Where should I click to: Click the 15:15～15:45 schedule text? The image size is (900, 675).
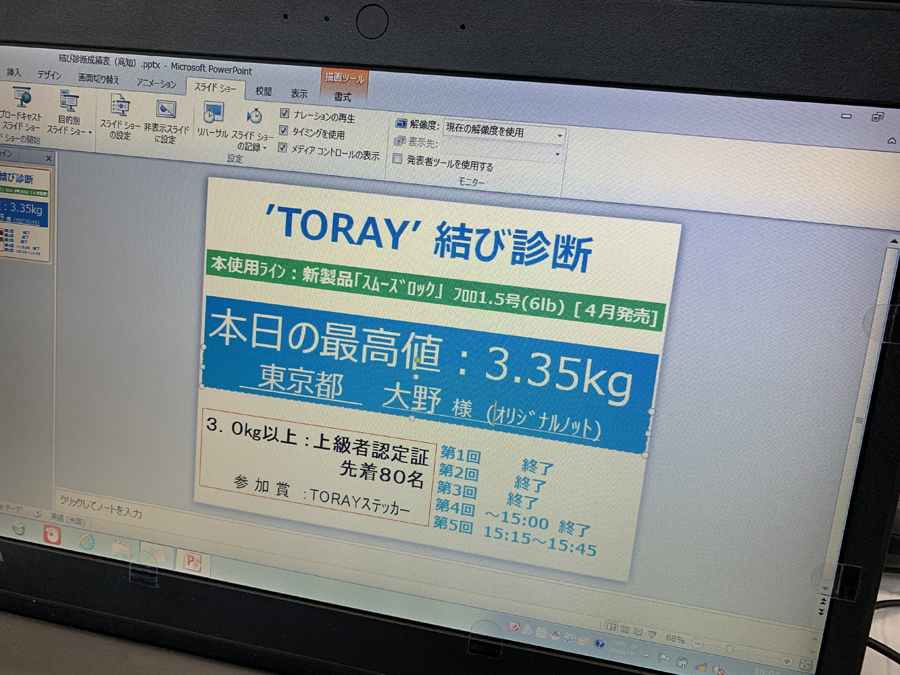click(539, 541)
